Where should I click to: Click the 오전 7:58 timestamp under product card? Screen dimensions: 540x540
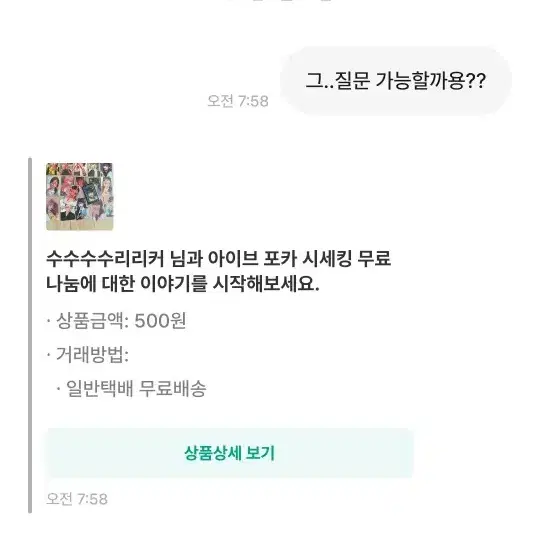(x=77, y=499)
